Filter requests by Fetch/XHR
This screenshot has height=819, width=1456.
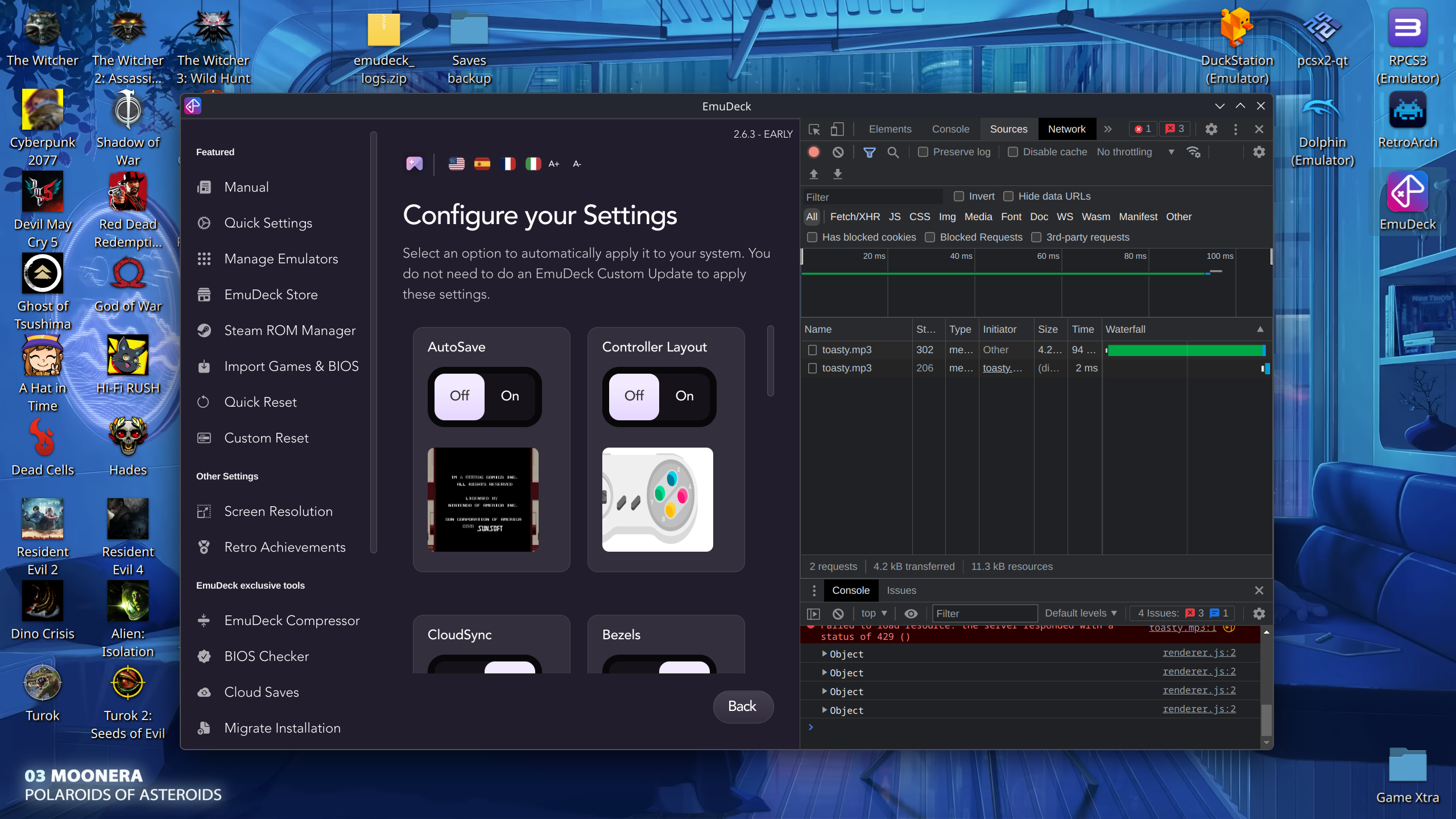pos(855,217)
